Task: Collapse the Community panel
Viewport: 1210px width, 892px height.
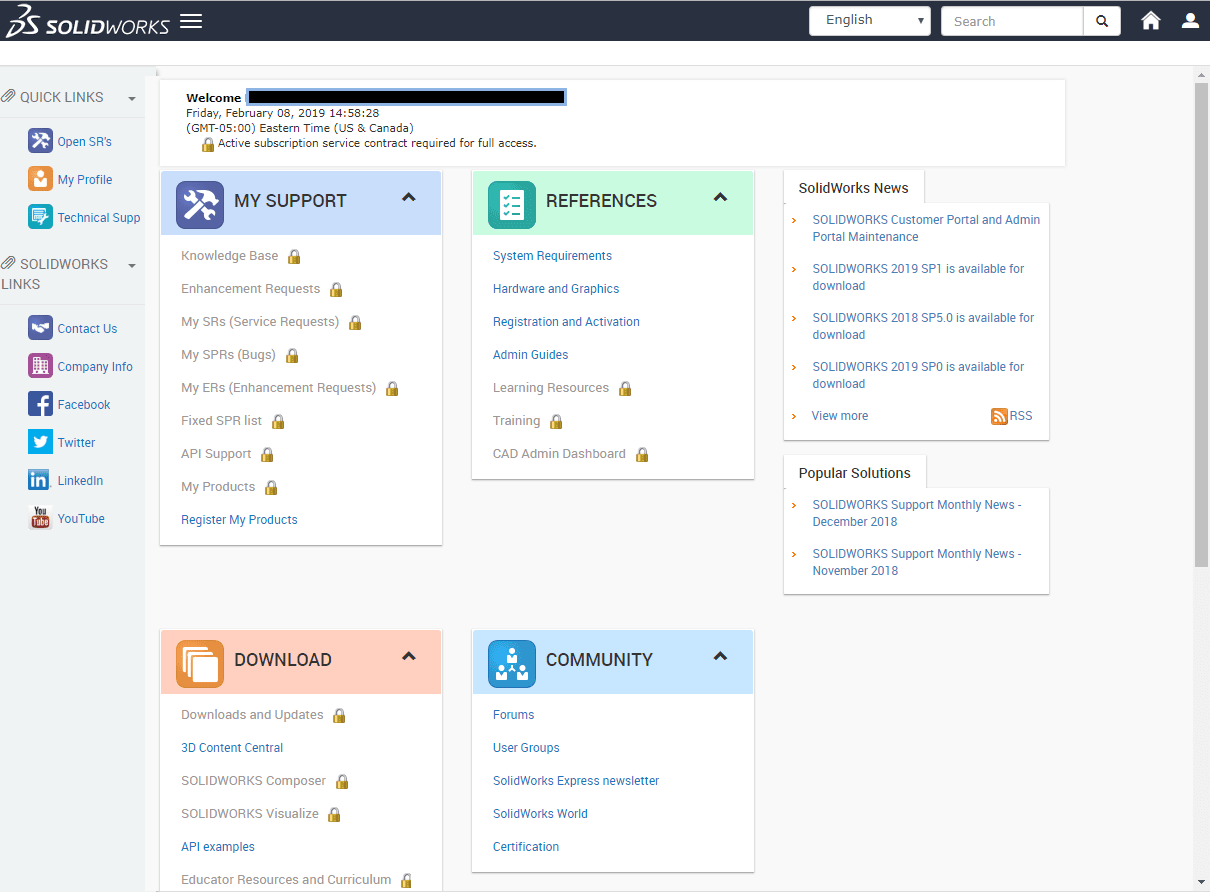Action: click(x=720, y=657)
